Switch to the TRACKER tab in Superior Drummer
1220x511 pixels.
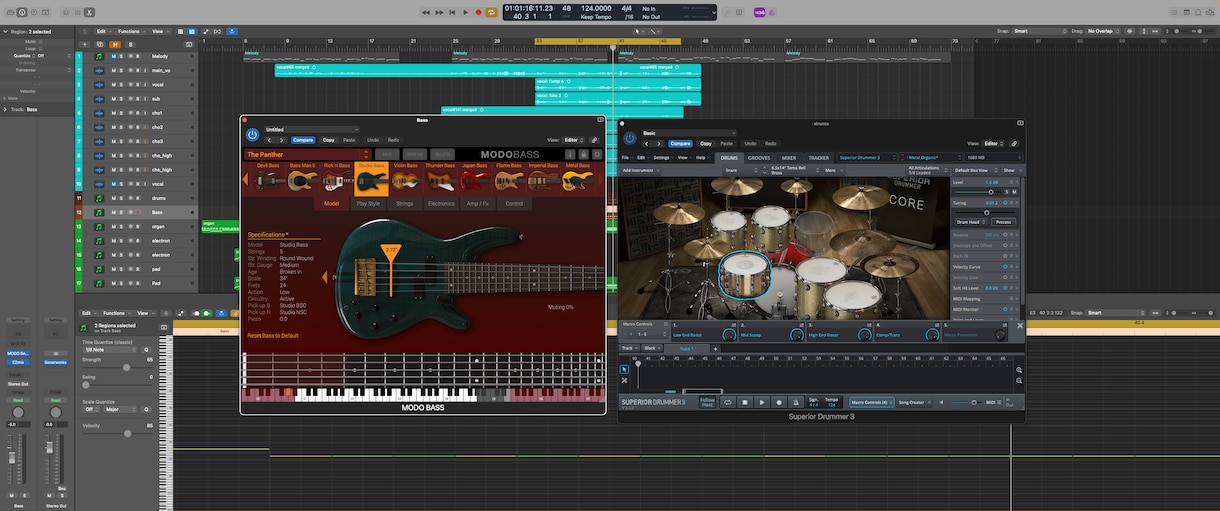pyautogui.click(x=818, y=158)
